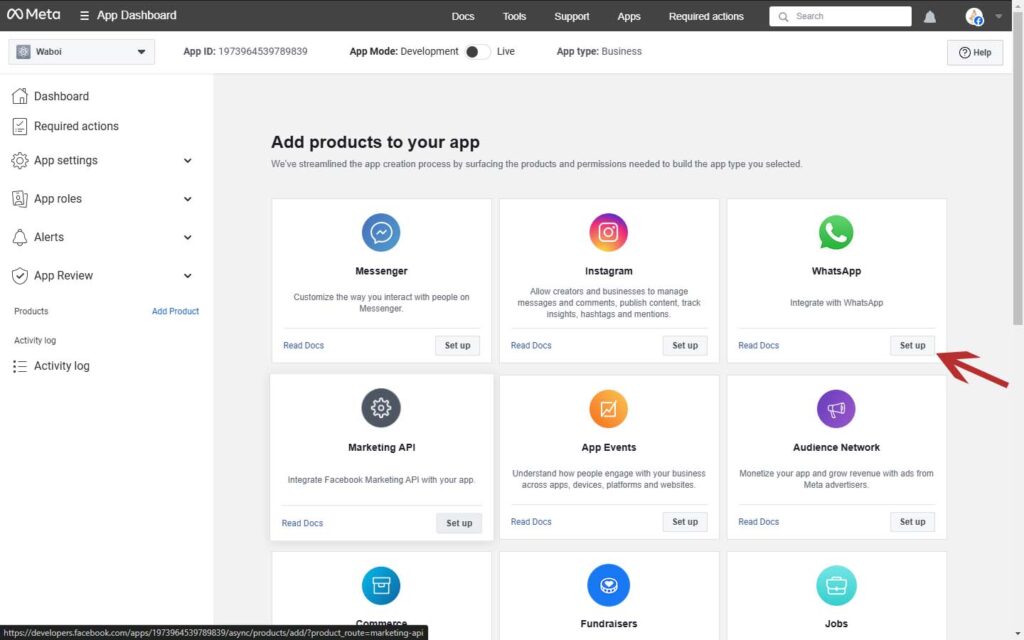Image resolution: width=1024 pixels, height=640 pixels.
Task: Expand the App settings section
Action: (x=187, y=161)
